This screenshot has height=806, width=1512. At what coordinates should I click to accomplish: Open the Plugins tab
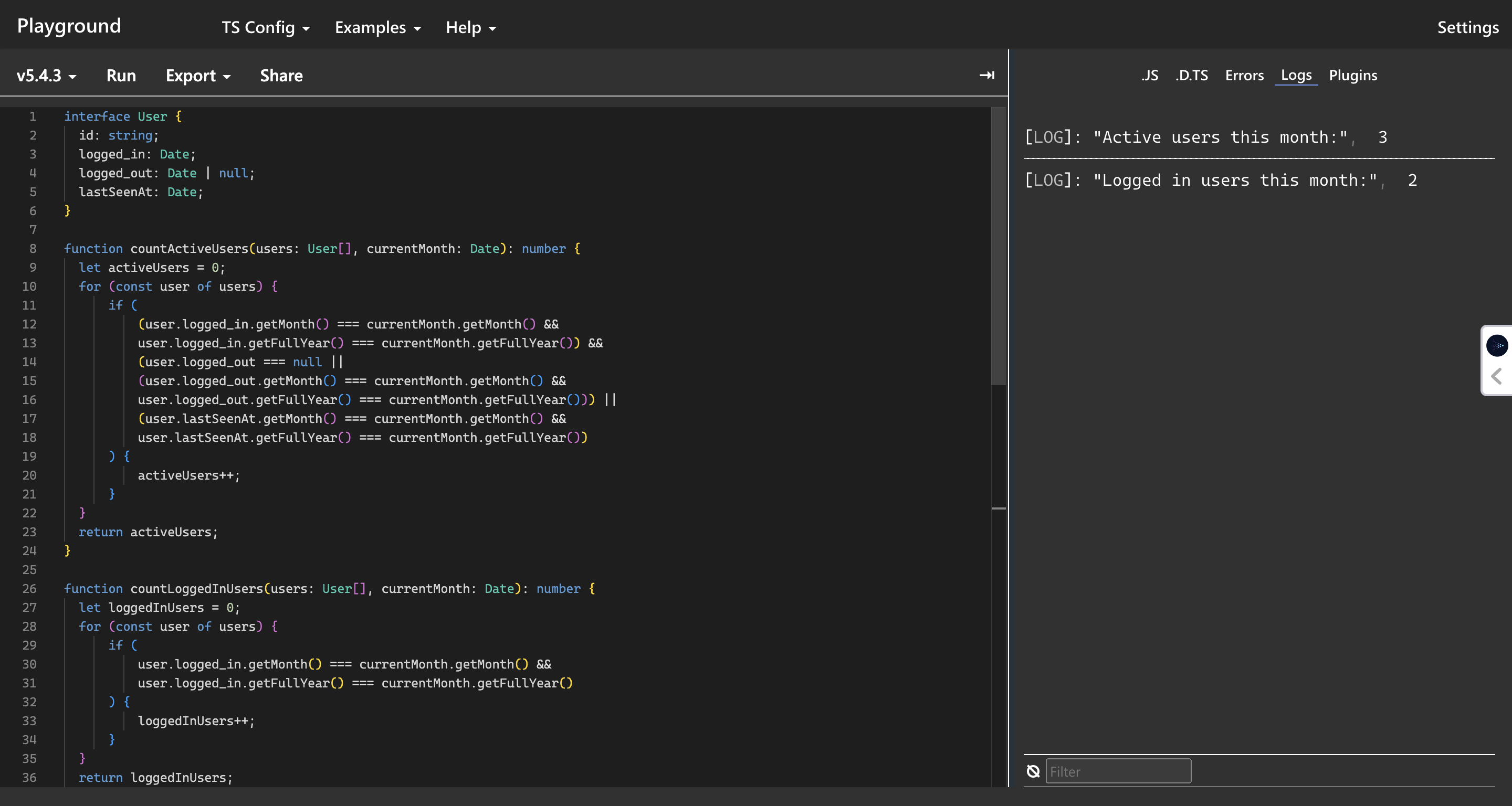[x=1353, y=75]
